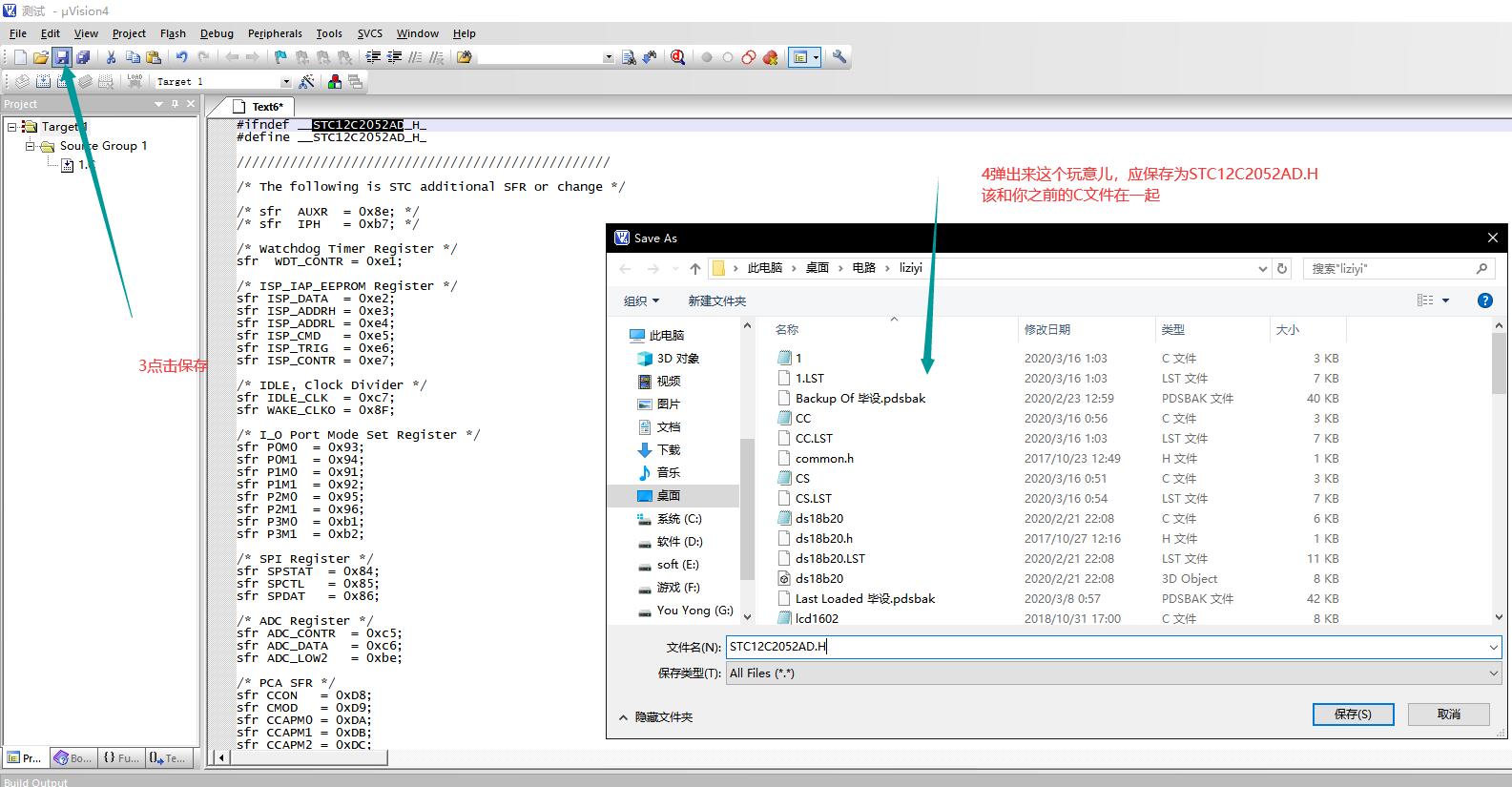Open configuration wrench icon
This screenshot has height=787, width=1512.
tap(839, 57)
